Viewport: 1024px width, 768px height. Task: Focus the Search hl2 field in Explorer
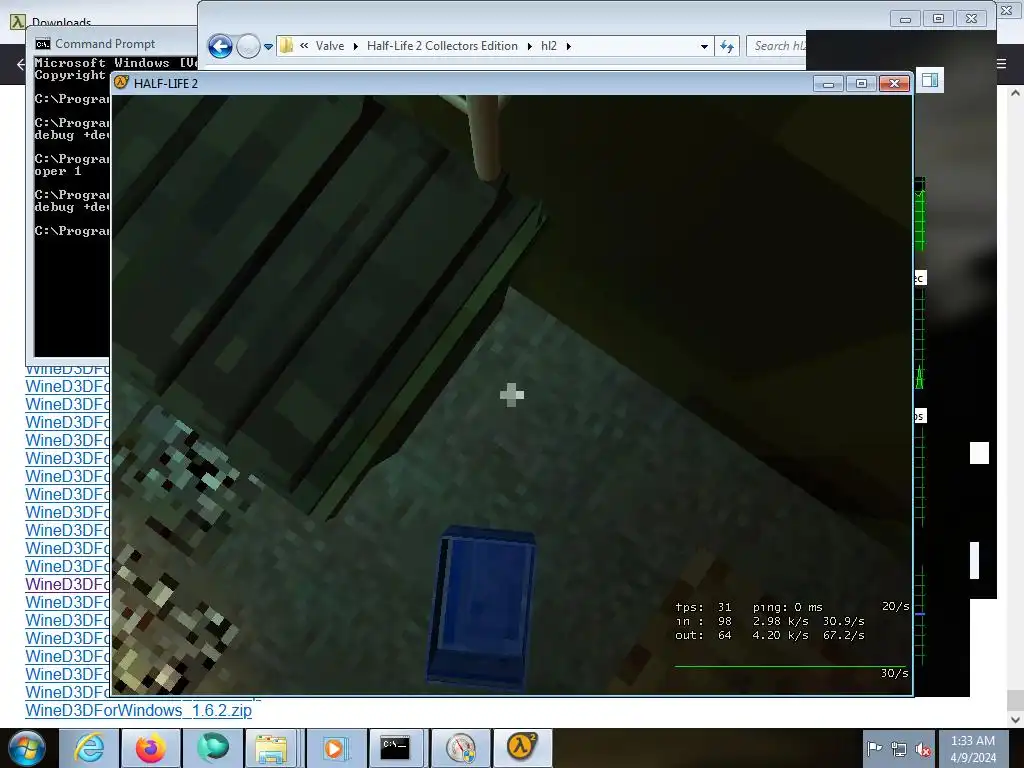tap(776, 46)
